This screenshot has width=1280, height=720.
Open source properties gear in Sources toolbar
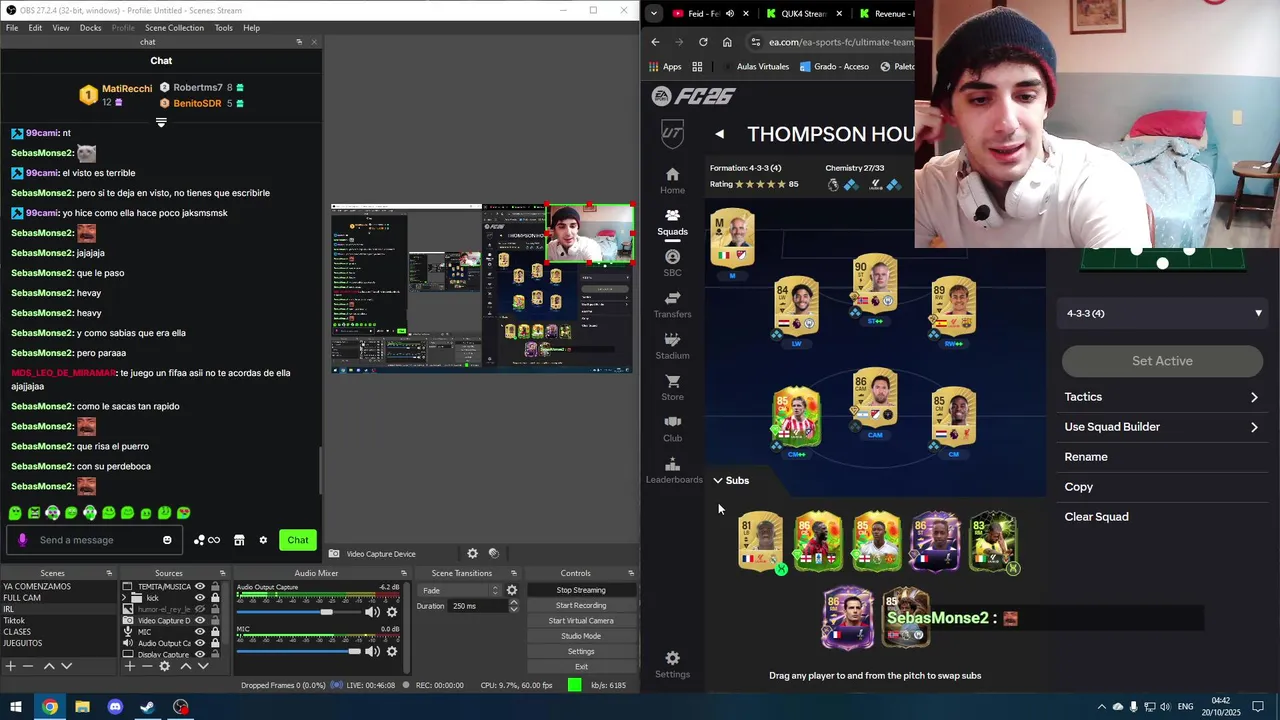pos(165,666)
